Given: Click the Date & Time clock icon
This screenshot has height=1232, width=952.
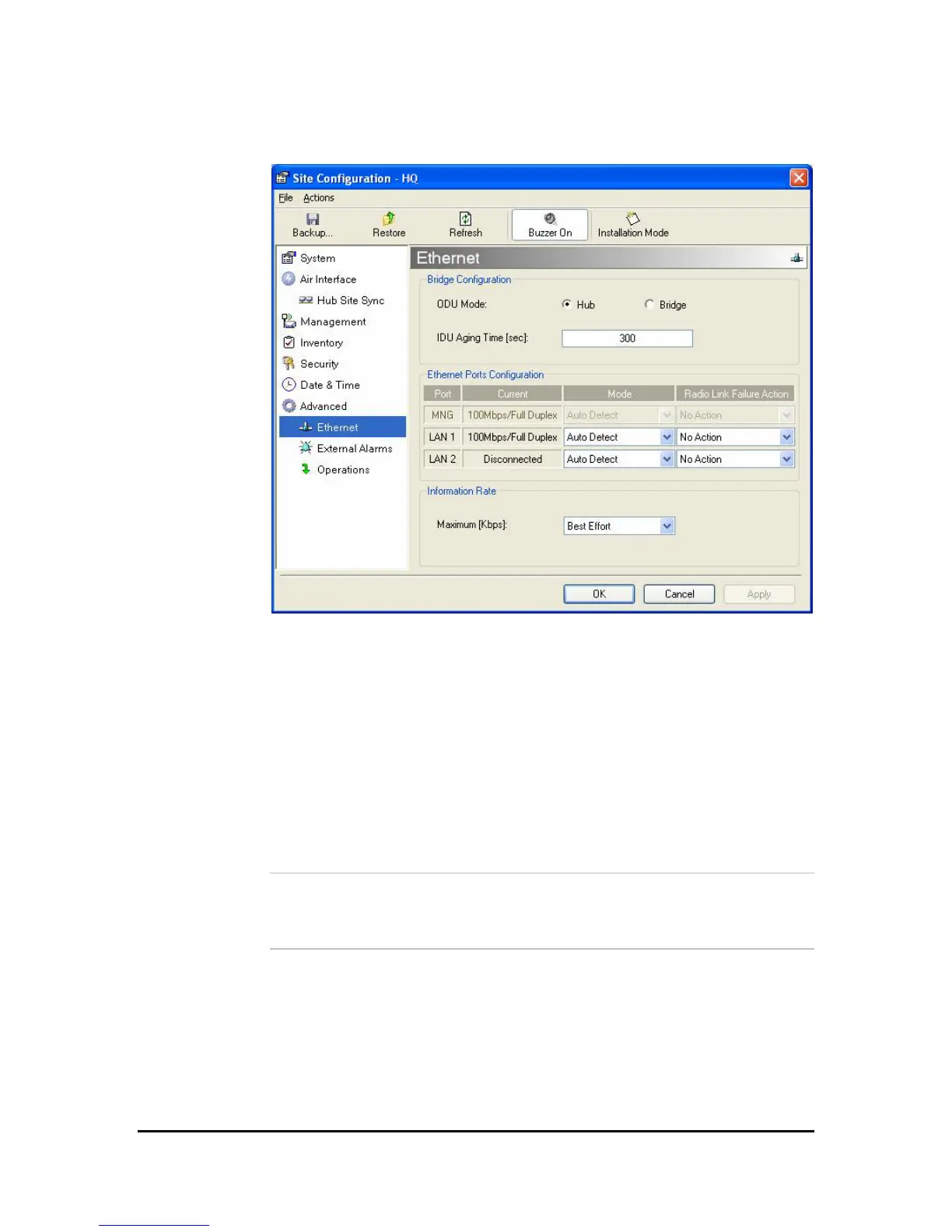Looking at the screenshot, I should (289, 384).
